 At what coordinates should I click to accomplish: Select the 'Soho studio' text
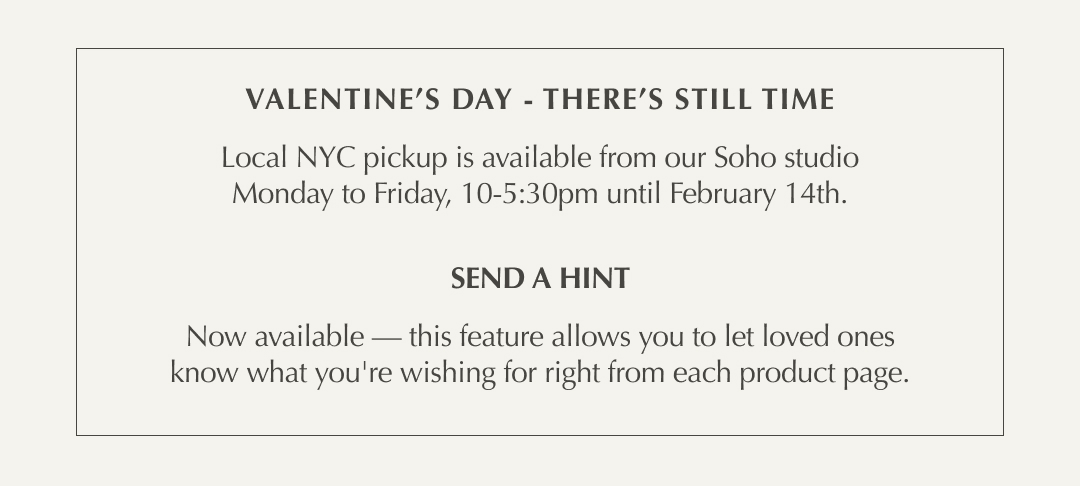coord(787,158)
